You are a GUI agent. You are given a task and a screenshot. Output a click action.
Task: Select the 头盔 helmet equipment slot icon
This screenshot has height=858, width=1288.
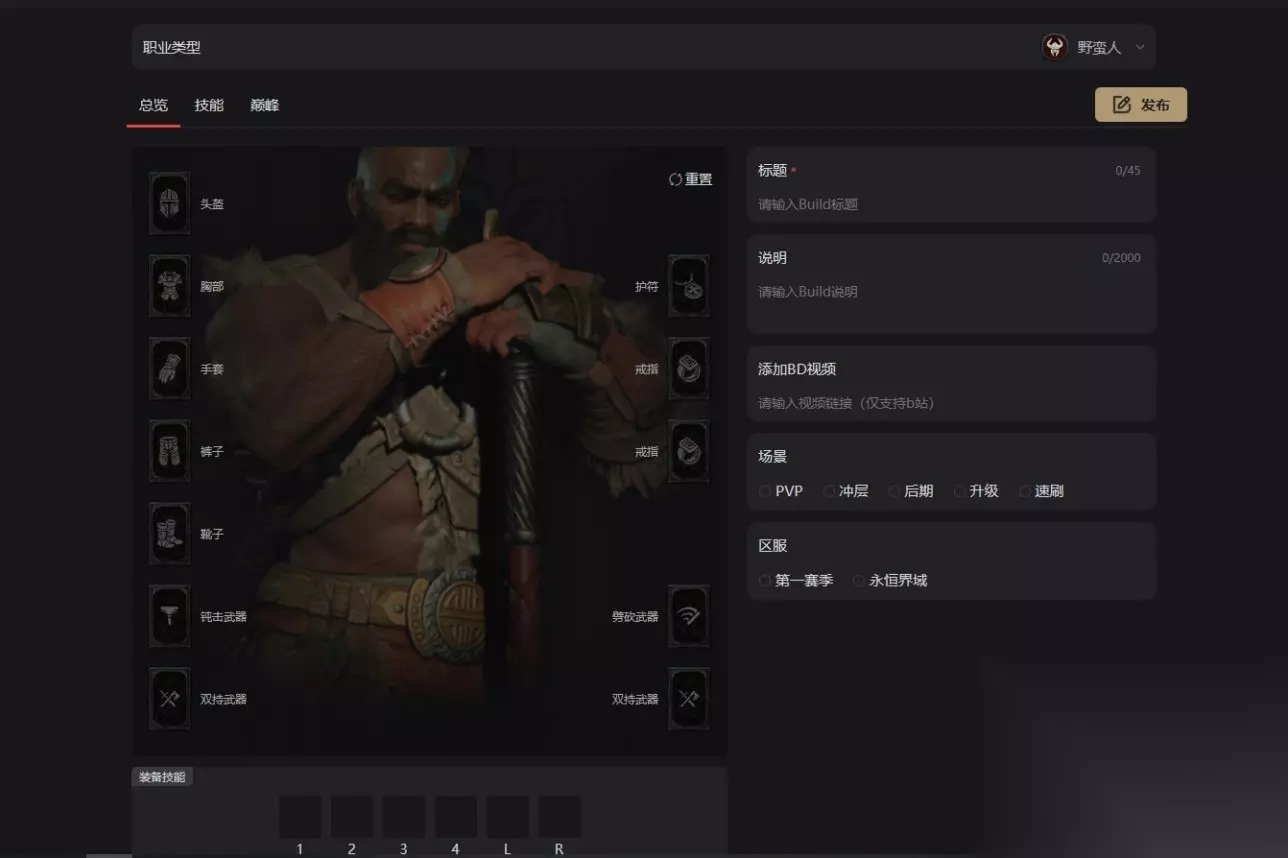coord(169,203)
